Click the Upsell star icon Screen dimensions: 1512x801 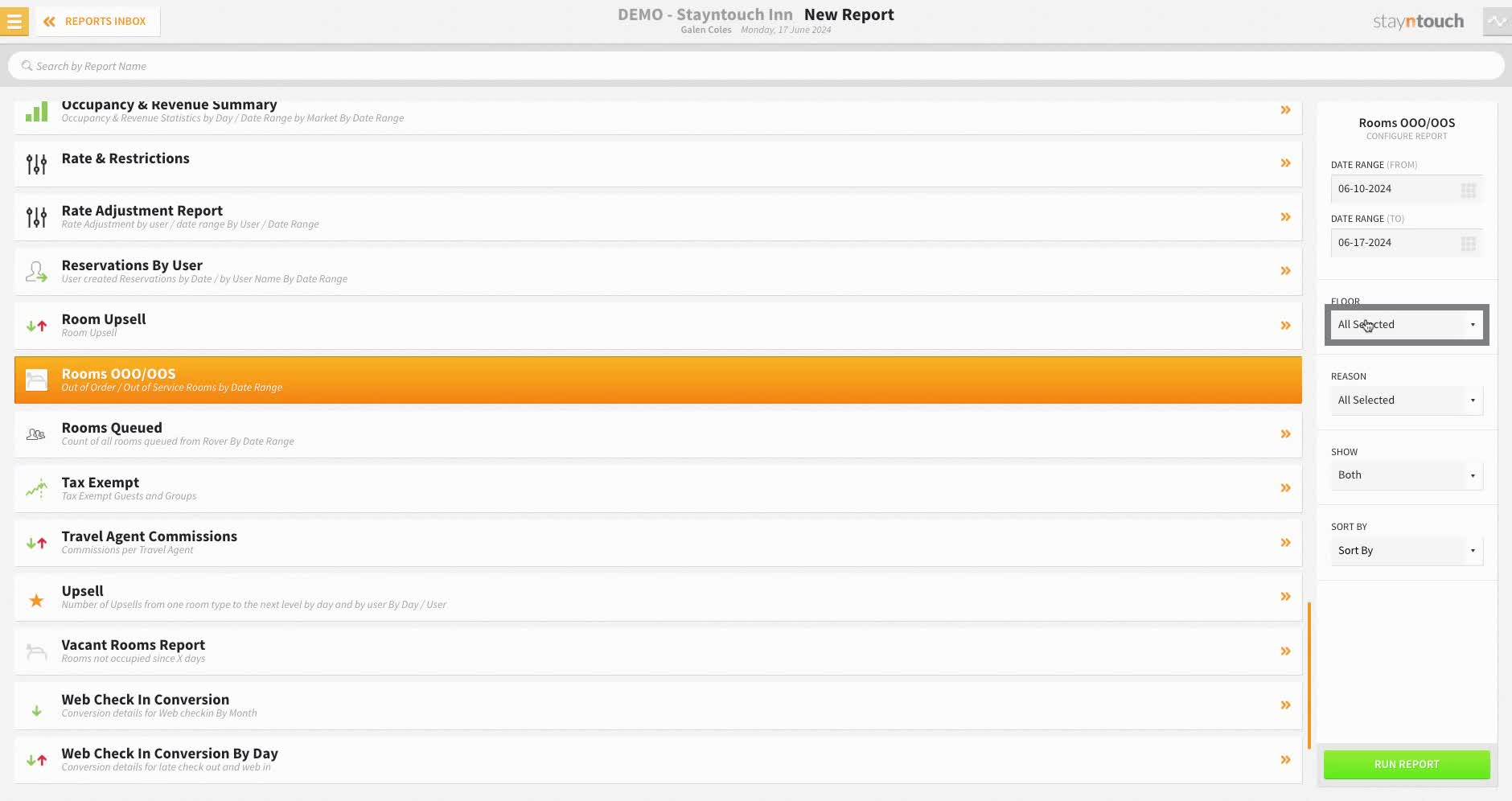(x=36, y=600)
